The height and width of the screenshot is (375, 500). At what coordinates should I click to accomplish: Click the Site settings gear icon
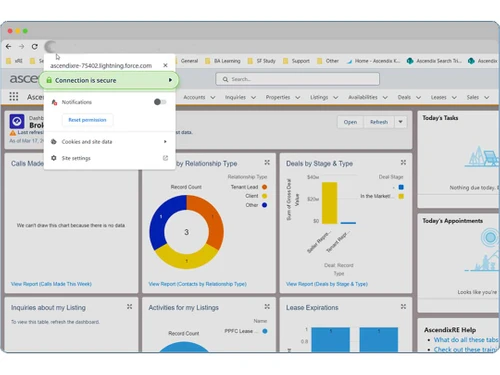coord(54,158)
